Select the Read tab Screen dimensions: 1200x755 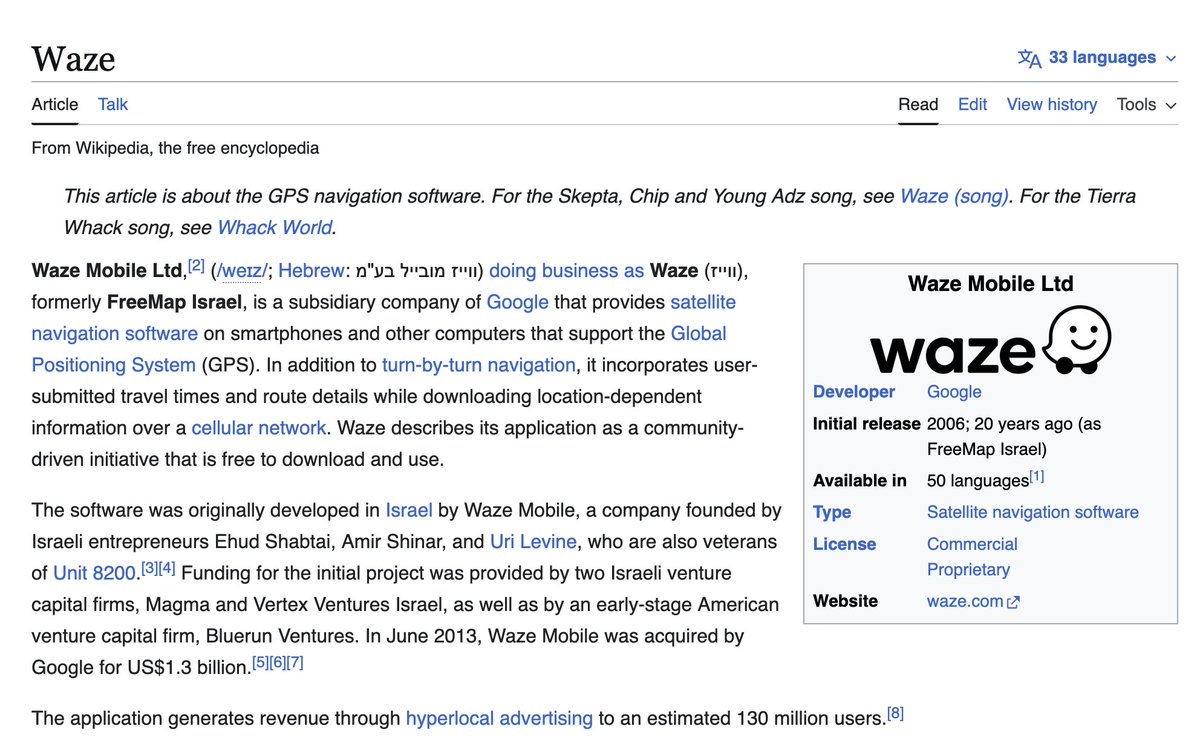click(918, 104)
